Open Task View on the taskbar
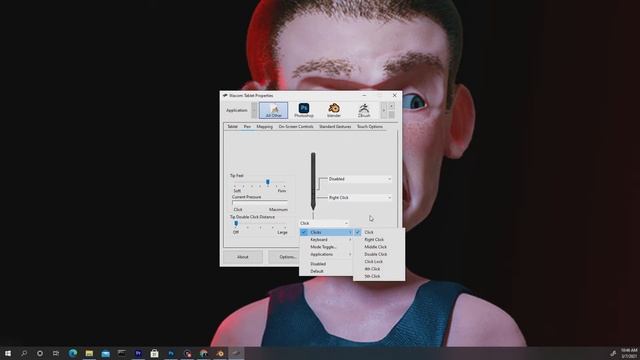This screenshot has height=360, width=640. [56, 353]
